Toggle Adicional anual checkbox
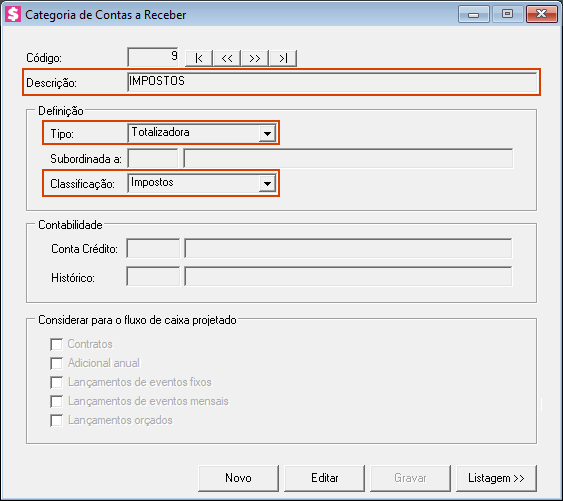The height and width of the screenshot is (501, 563). tap(56, 363)
